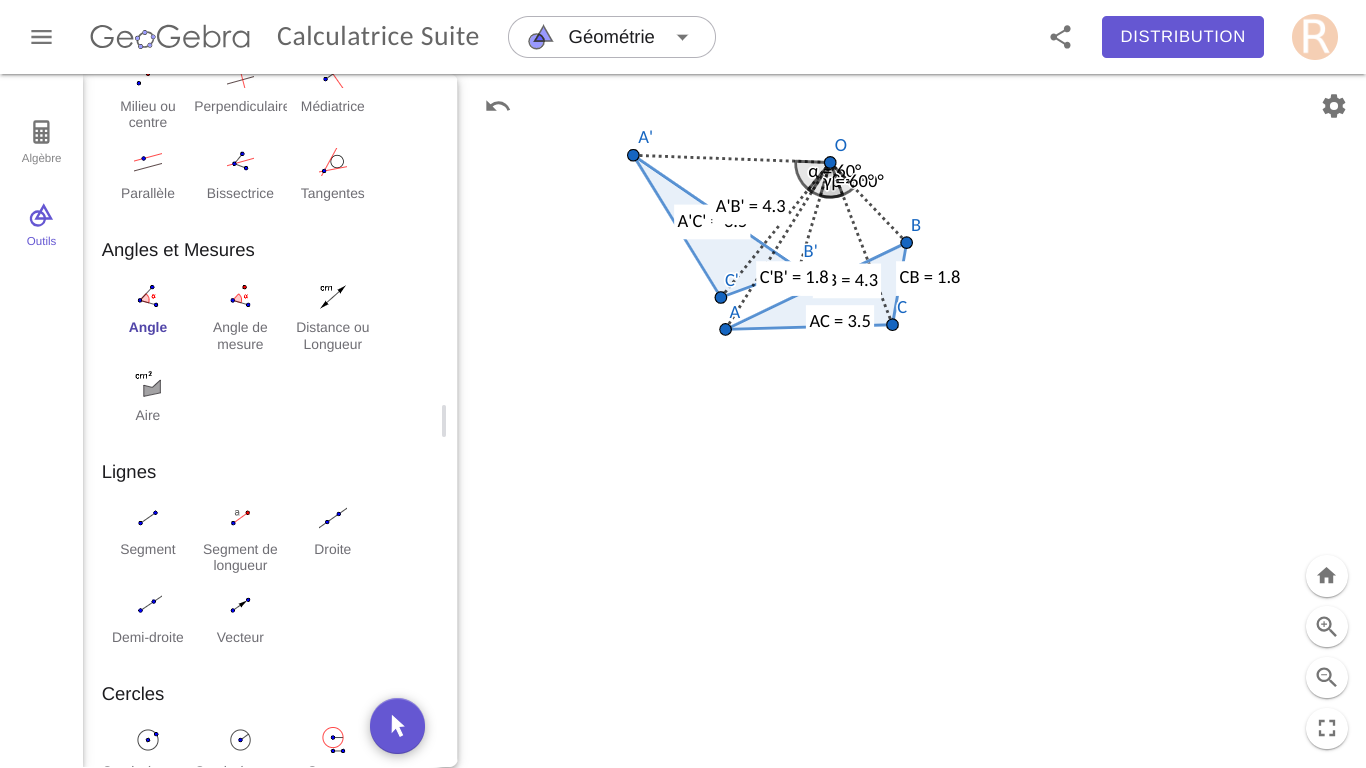Switch to the Algèbre tab
This screenshot has width=1366, height=768.
pyautogui.click(x=41, y=142)
